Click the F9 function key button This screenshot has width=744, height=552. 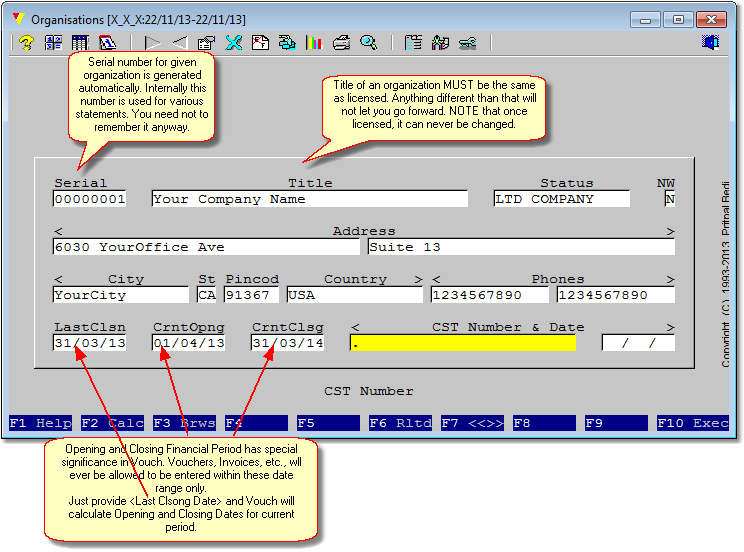(x=617, y=423)
